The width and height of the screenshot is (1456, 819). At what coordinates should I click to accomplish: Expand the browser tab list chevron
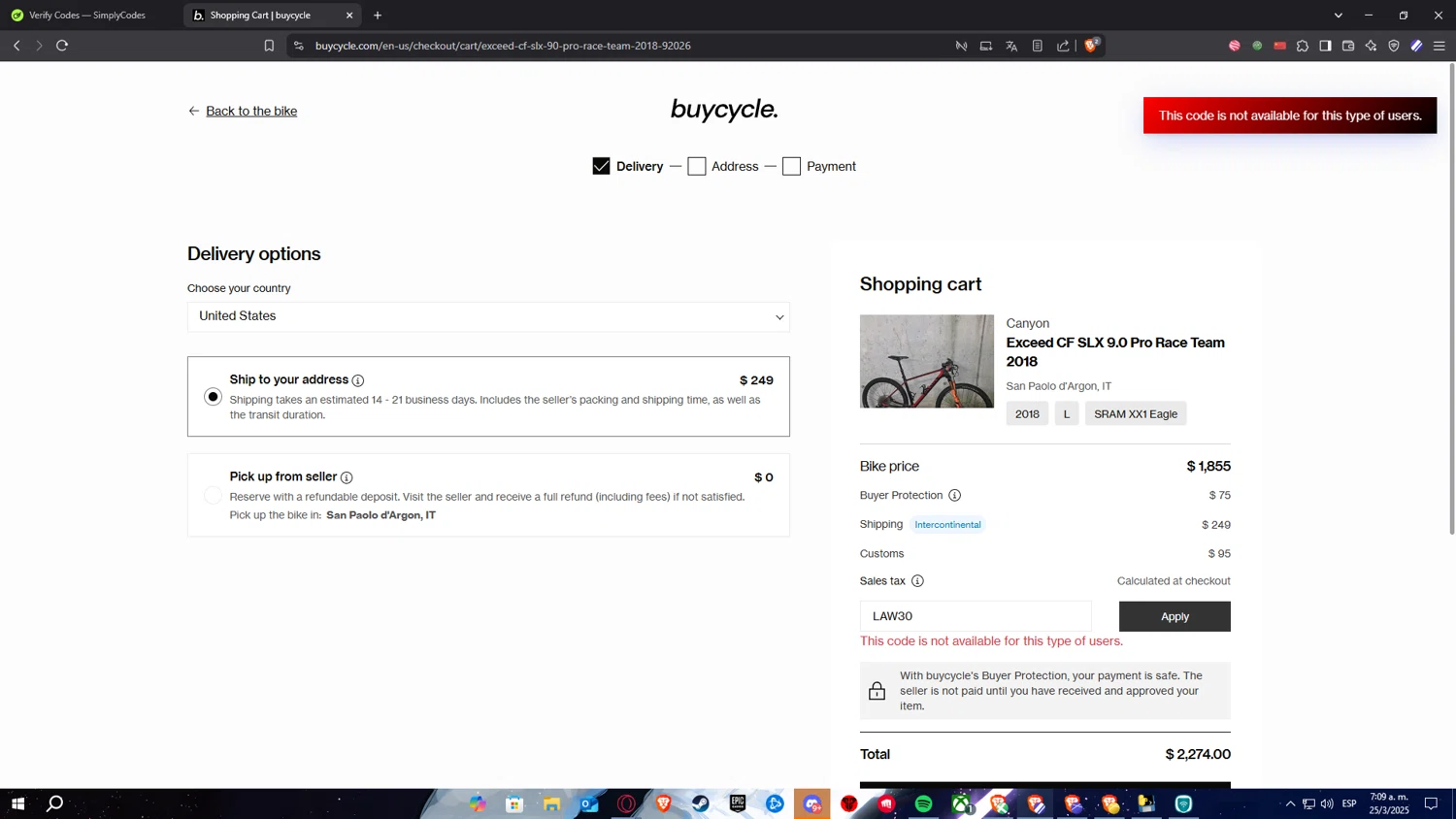[1339, 16]
